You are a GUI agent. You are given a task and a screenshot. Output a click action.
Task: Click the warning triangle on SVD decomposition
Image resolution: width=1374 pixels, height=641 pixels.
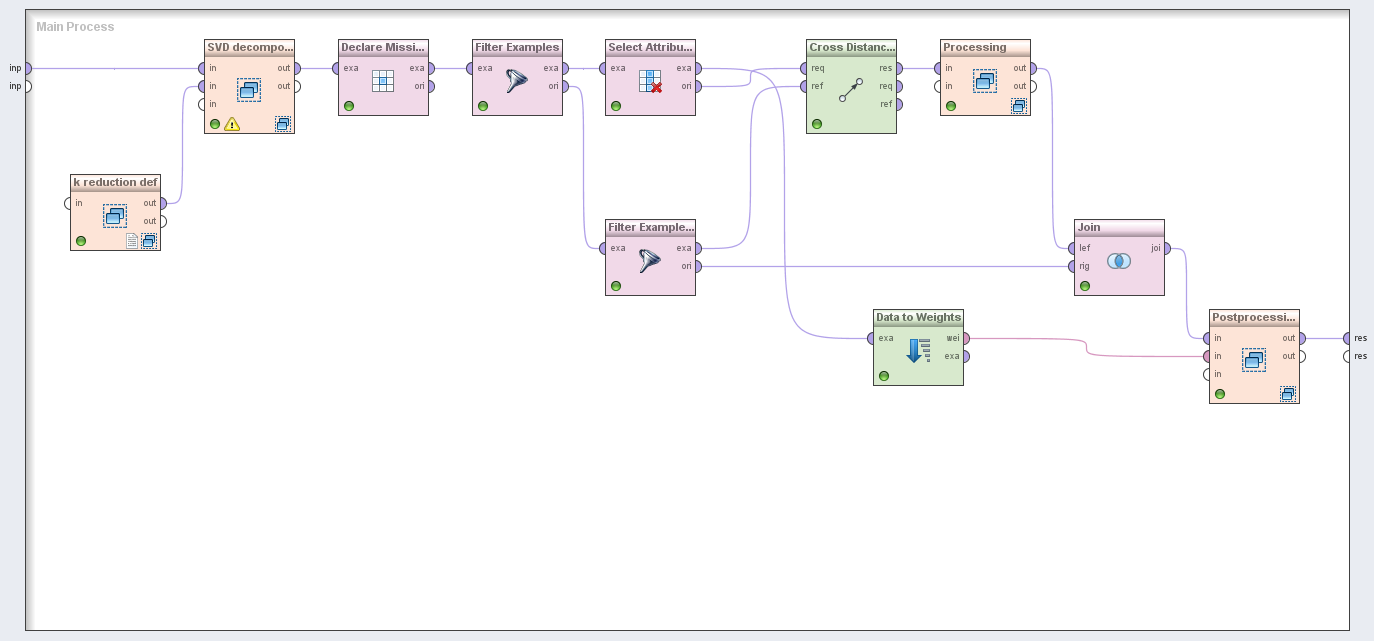click(232, 124)
